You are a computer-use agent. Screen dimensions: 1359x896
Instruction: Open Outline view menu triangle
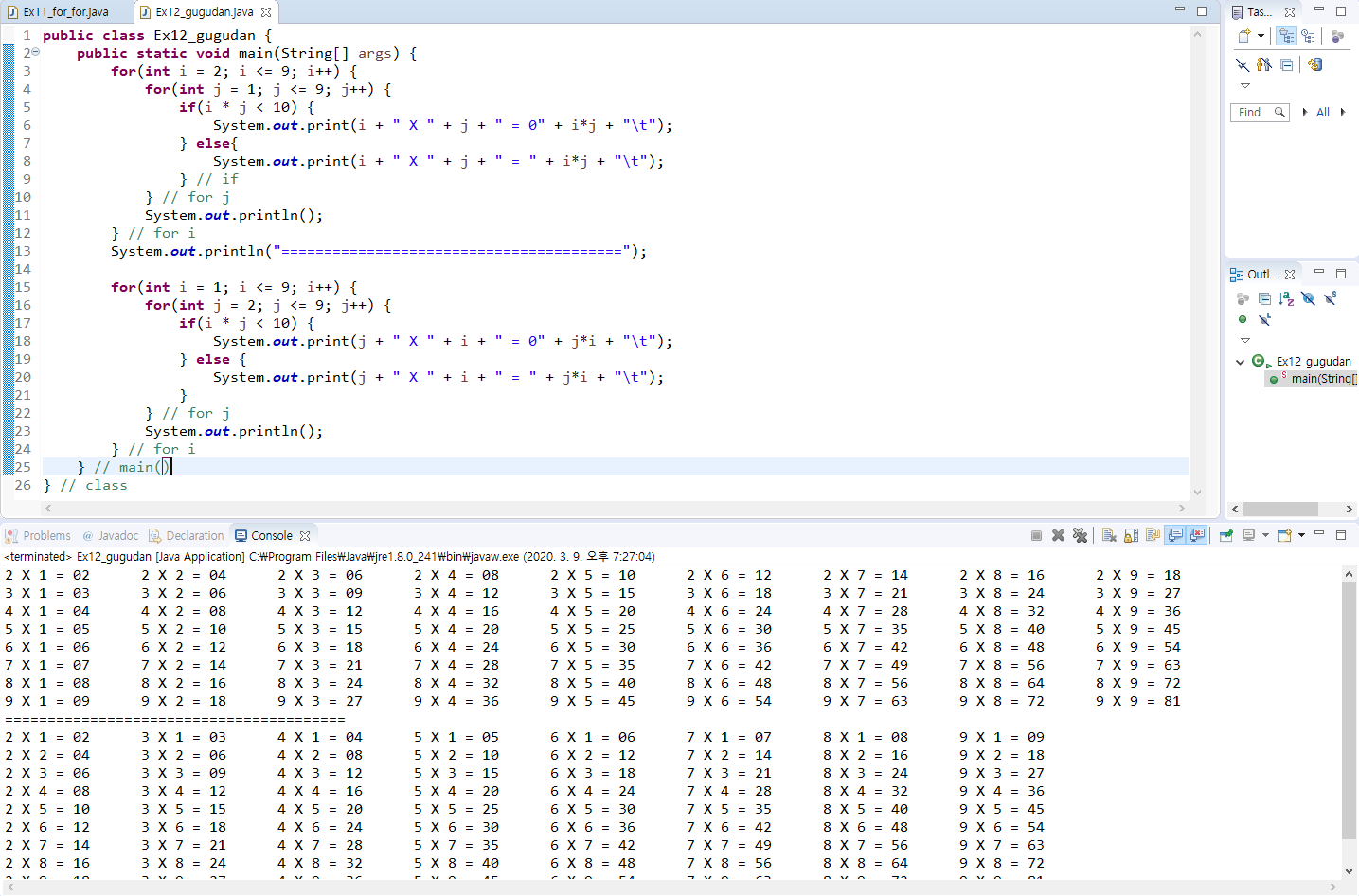pyautogui.click(x=1245, y=340)
